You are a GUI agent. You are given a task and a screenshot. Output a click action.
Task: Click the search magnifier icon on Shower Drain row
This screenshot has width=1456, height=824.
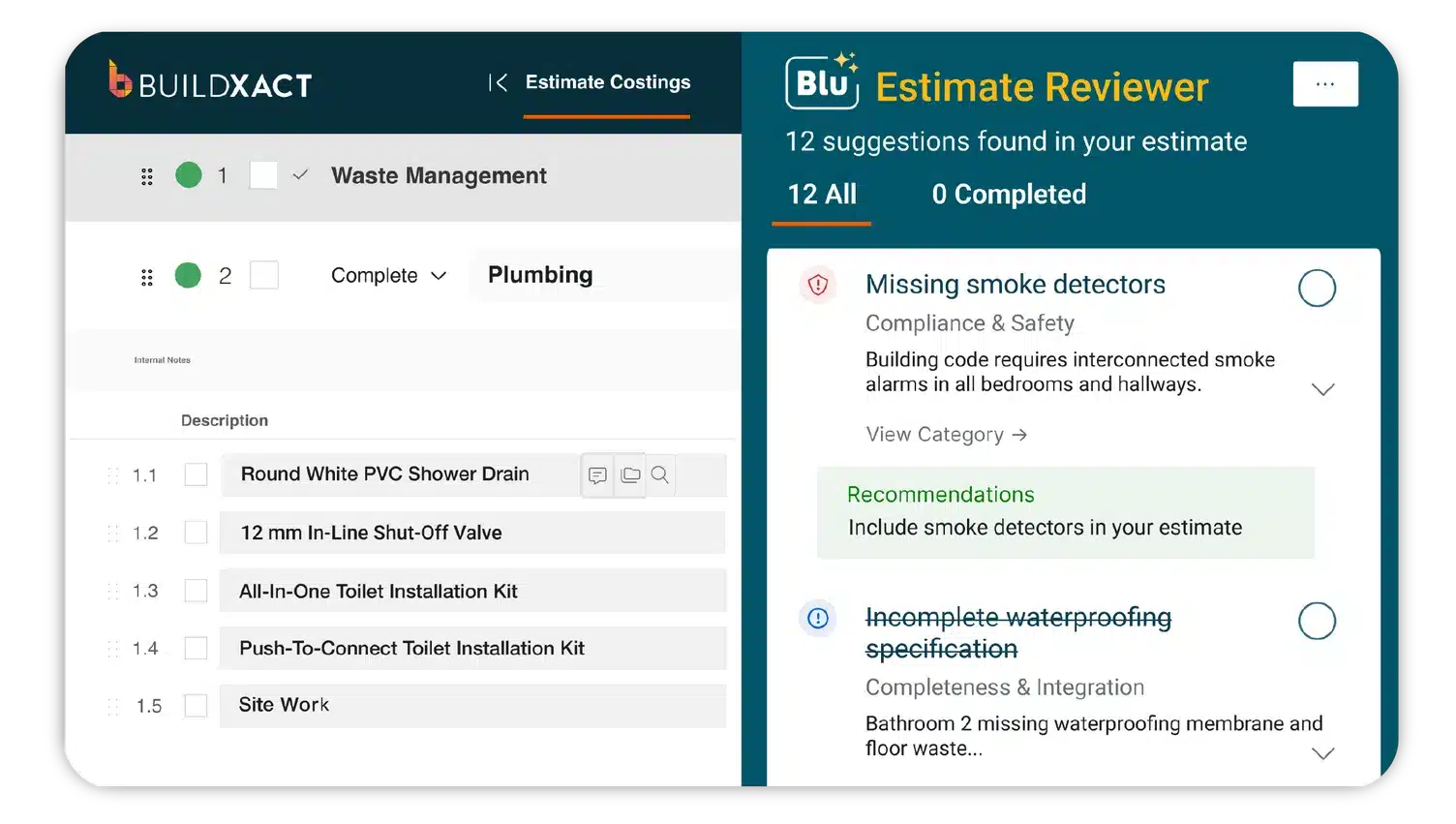click(x=660, y=475)
